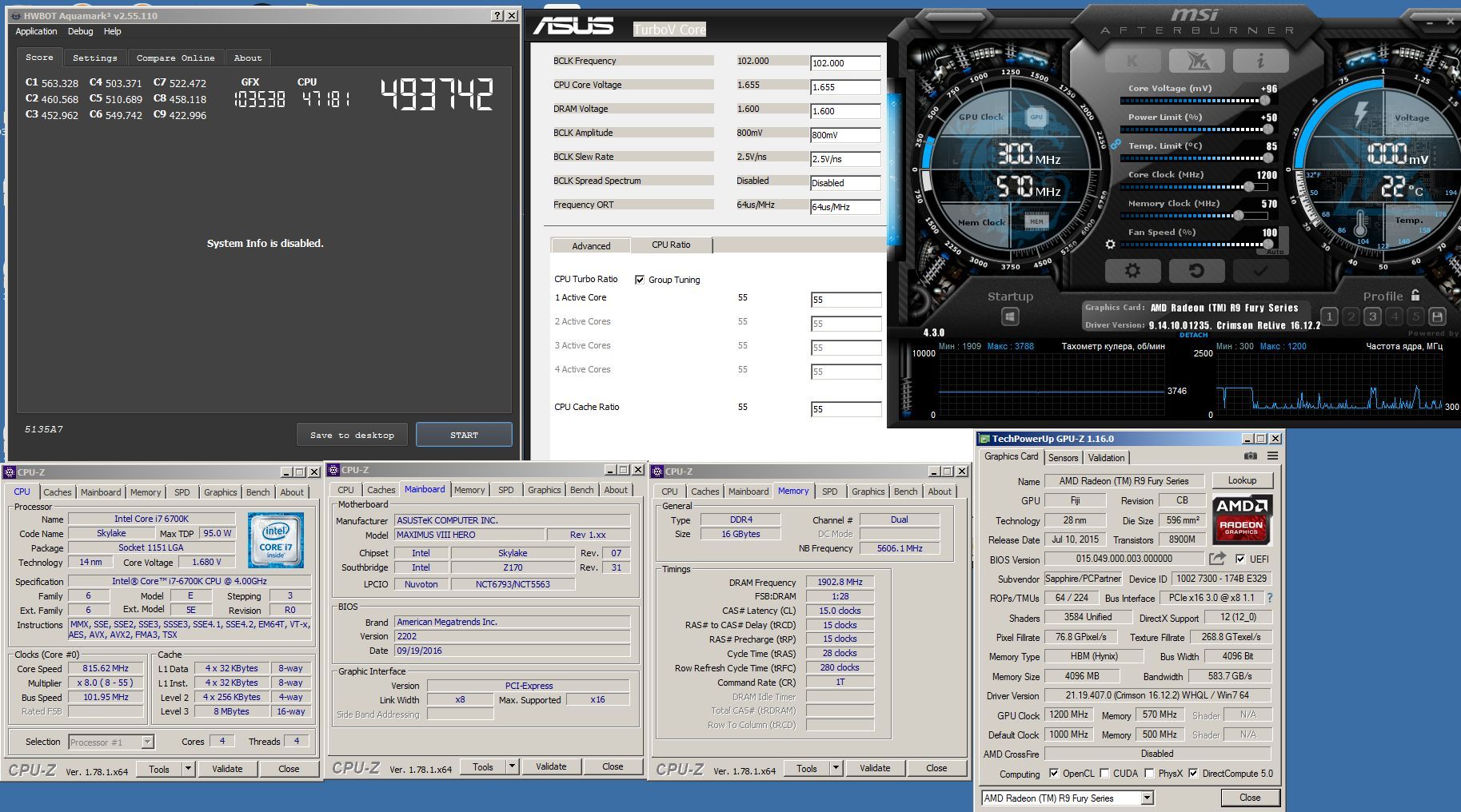Image resolution: width=1461 pixels, height=812 pixels.
Task: Open Tools dropdown arrow in CPU tab CPU-Z
Action: [188, 769]
